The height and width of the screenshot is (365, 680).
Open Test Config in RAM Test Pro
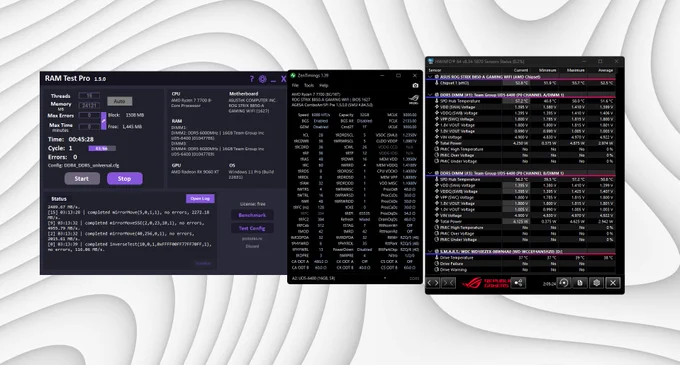coord(252,228)
